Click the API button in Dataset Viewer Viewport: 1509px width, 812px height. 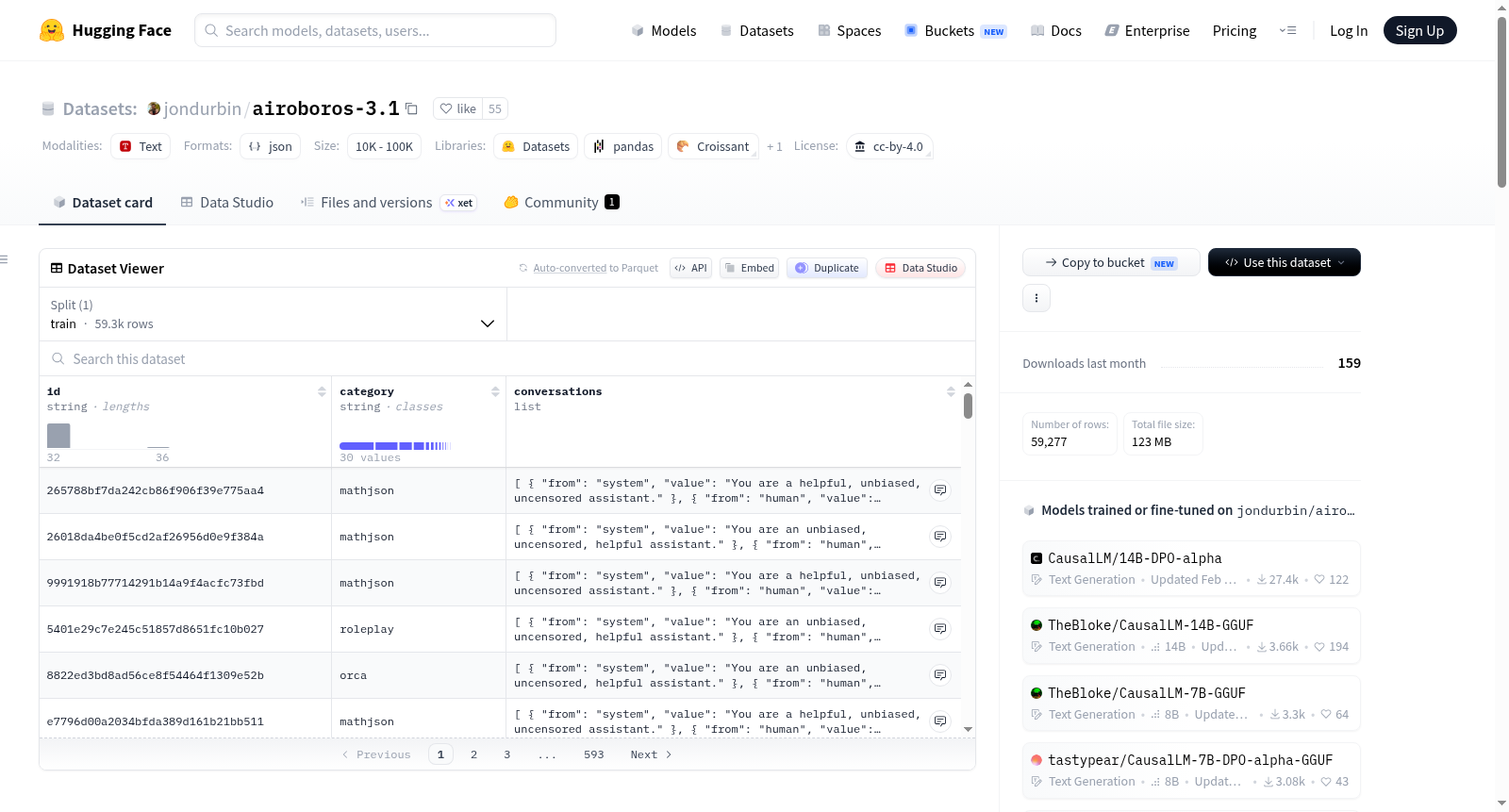[690, 268]
